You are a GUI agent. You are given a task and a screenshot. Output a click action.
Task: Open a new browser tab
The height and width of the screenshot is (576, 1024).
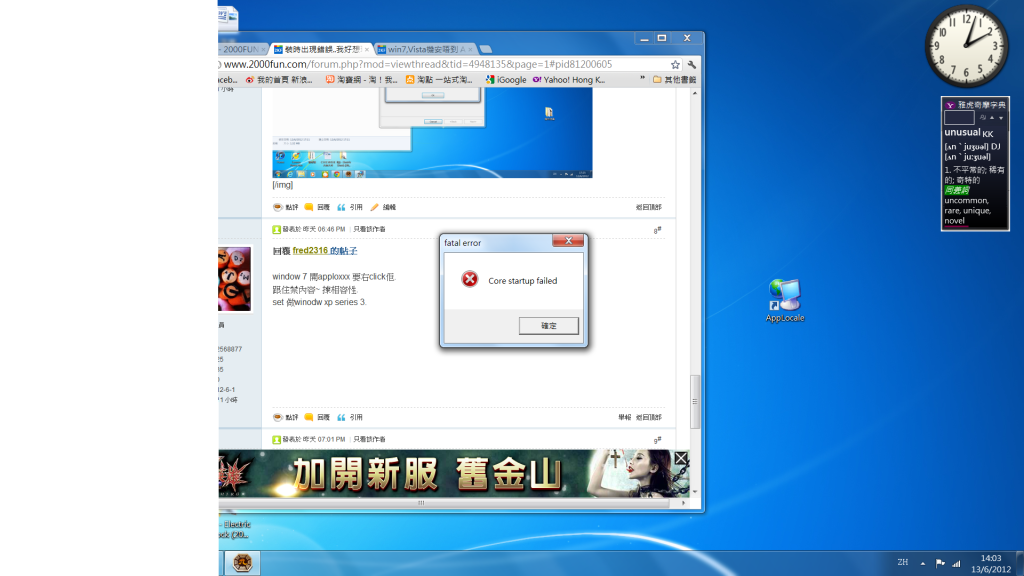pos(486,48)
